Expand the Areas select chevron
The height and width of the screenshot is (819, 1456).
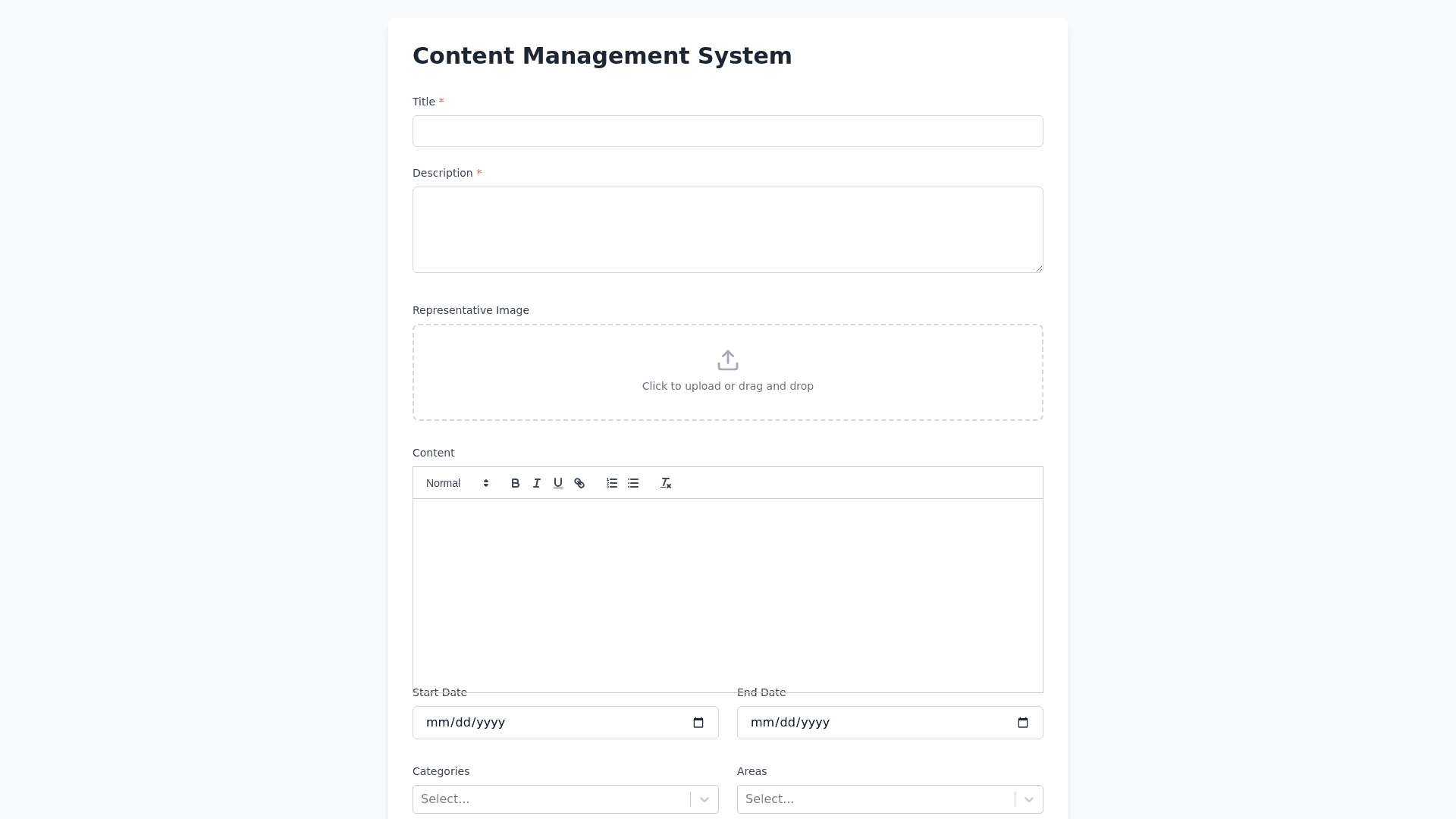[x=1029, y=799]
